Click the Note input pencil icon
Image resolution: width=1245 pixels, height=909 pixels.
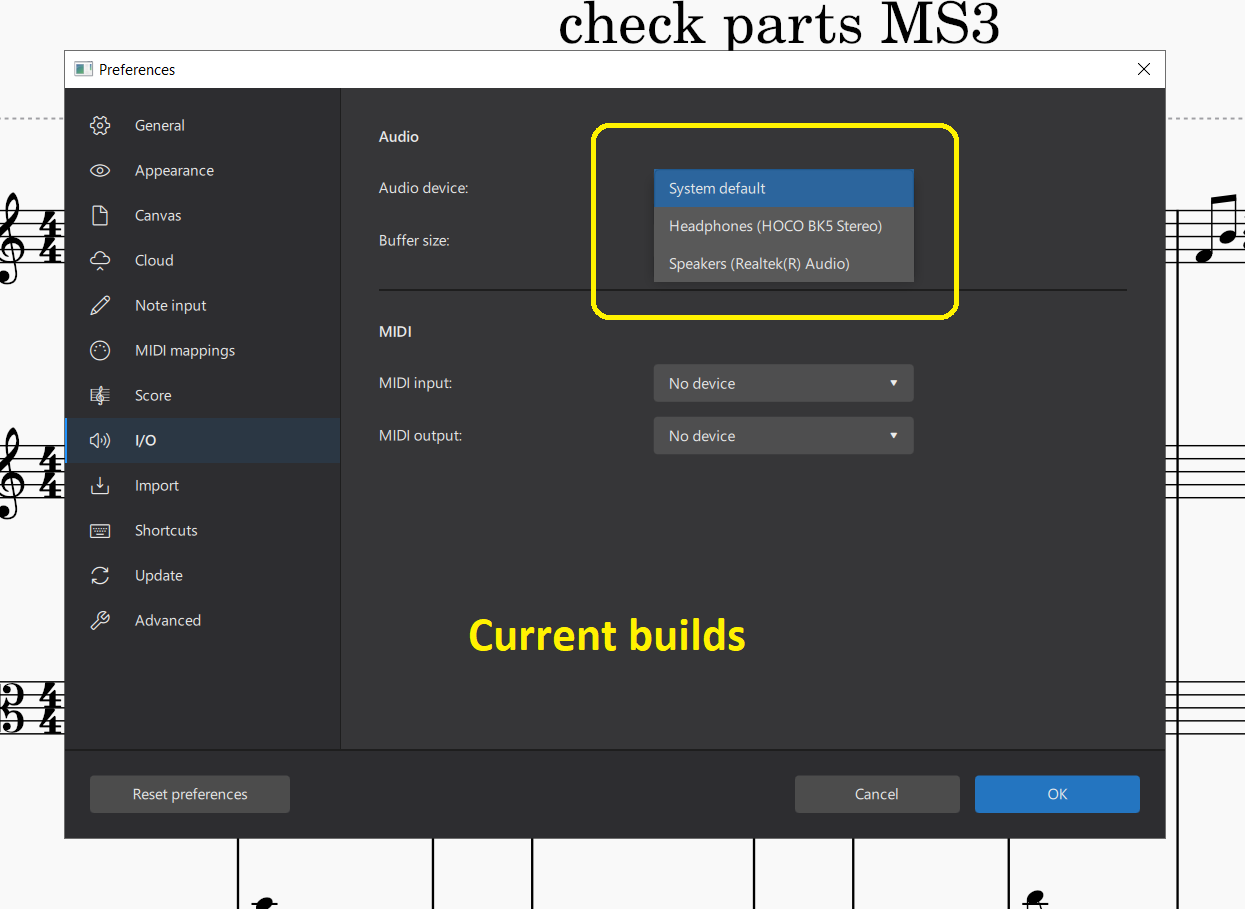tap(100, 305)
